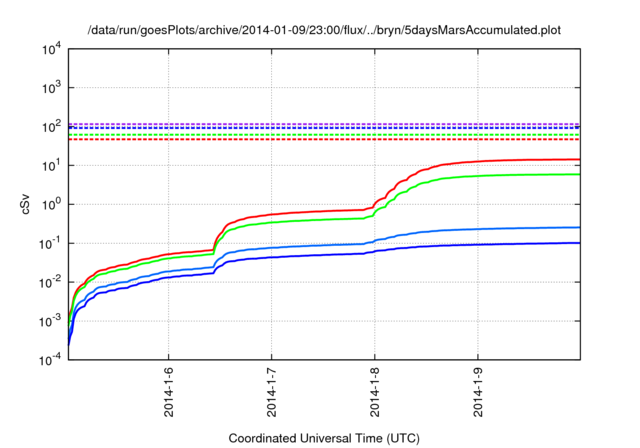
Task: Click the red dashed threshold line
Action: [324, 140]
